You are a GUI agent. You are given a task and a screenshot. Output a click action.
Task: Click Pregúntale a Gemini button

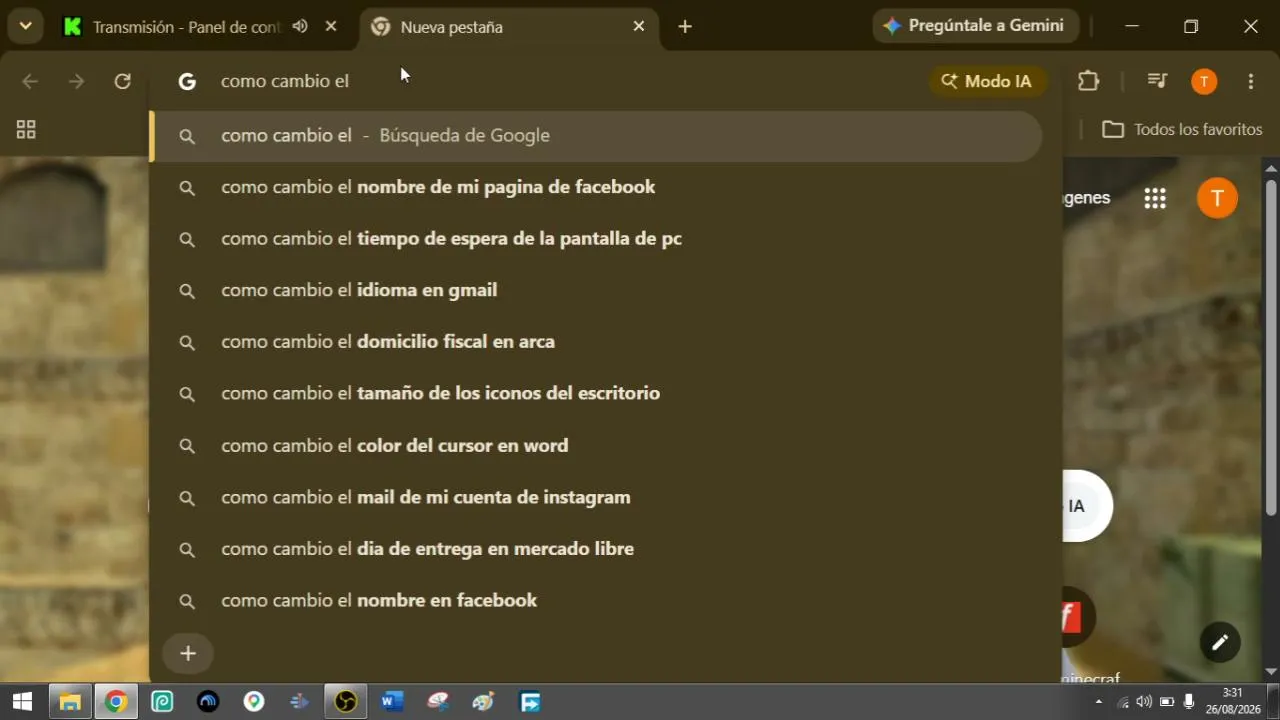975,26
